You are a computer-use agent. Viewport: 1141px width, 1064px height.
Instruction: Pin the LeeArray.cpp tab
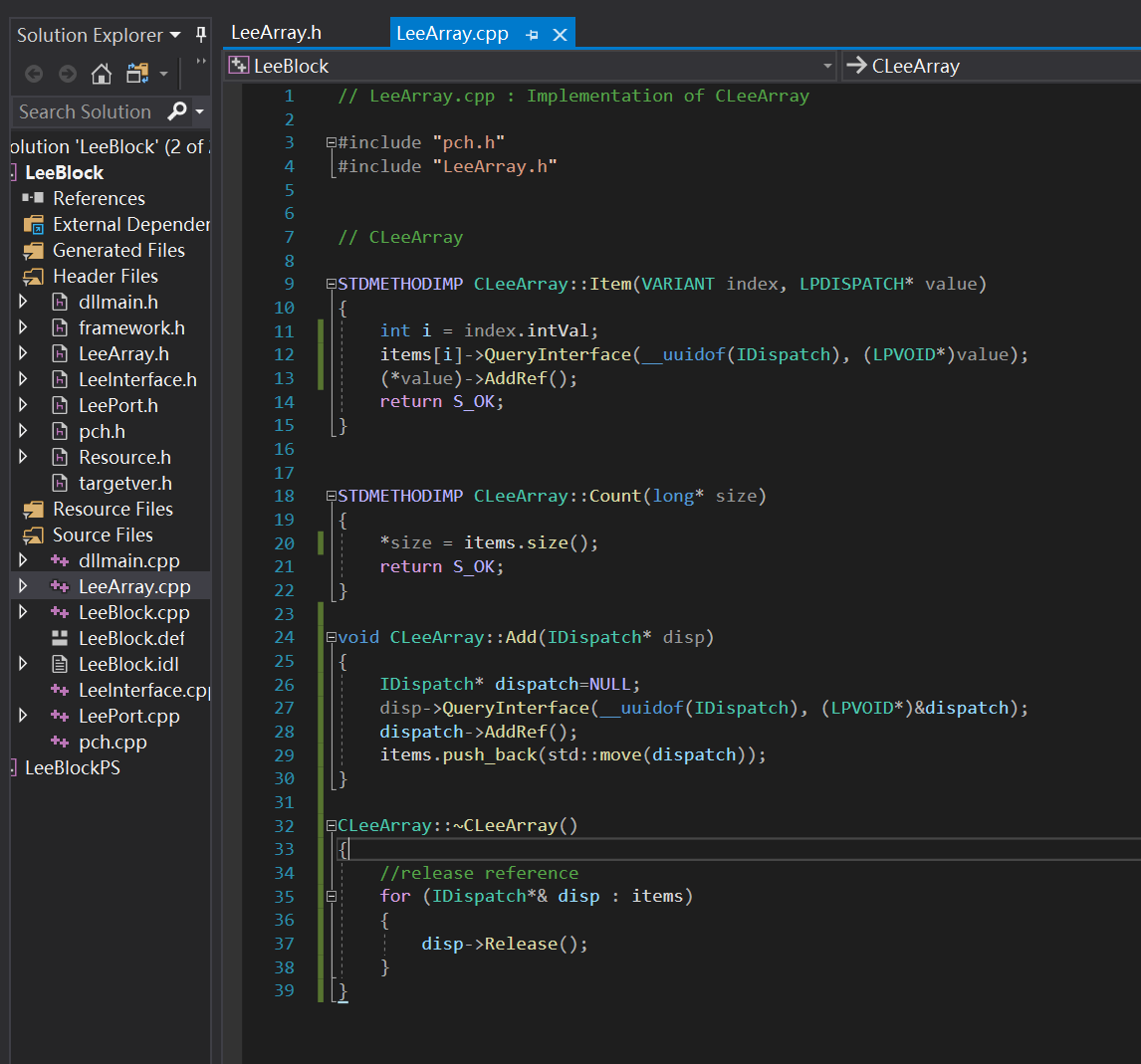click(532, 35)
